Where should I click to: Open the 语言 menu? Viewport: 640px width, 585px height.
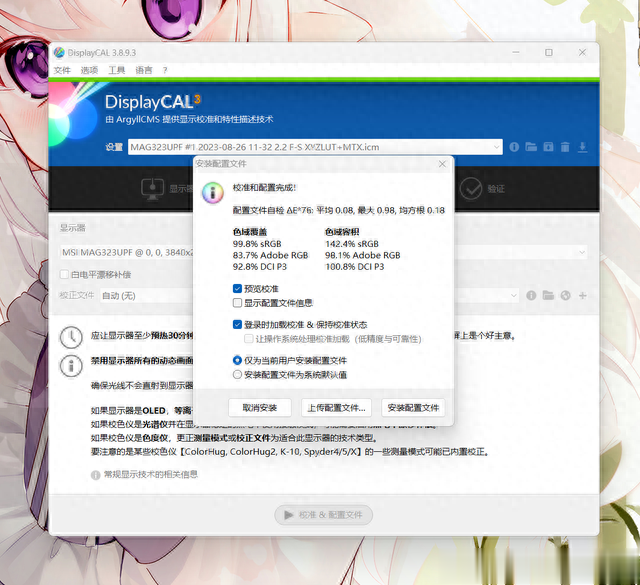coord(144,70)
